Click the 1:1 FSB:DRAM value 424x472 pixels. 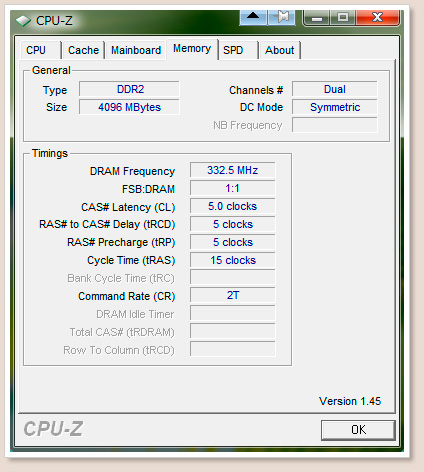(x=233, y=188)
